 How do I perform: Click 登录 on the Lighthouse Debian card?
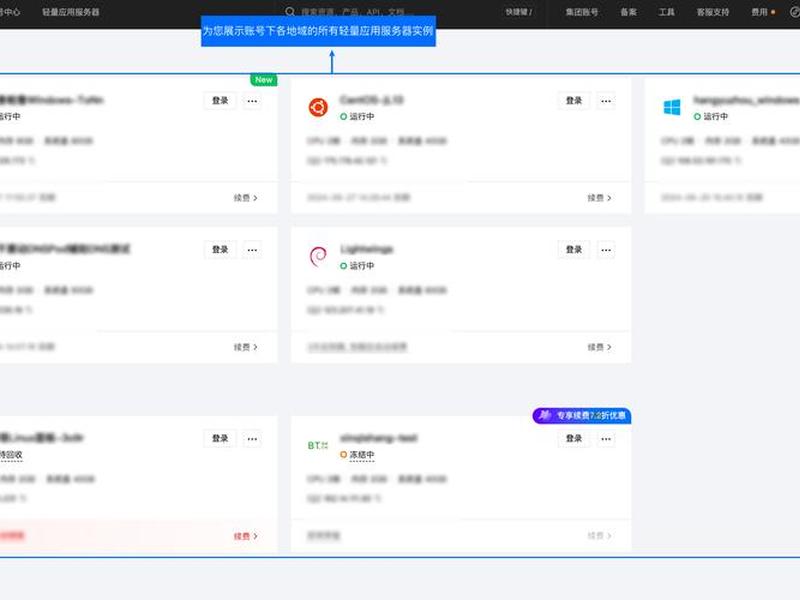pos(574,249)
